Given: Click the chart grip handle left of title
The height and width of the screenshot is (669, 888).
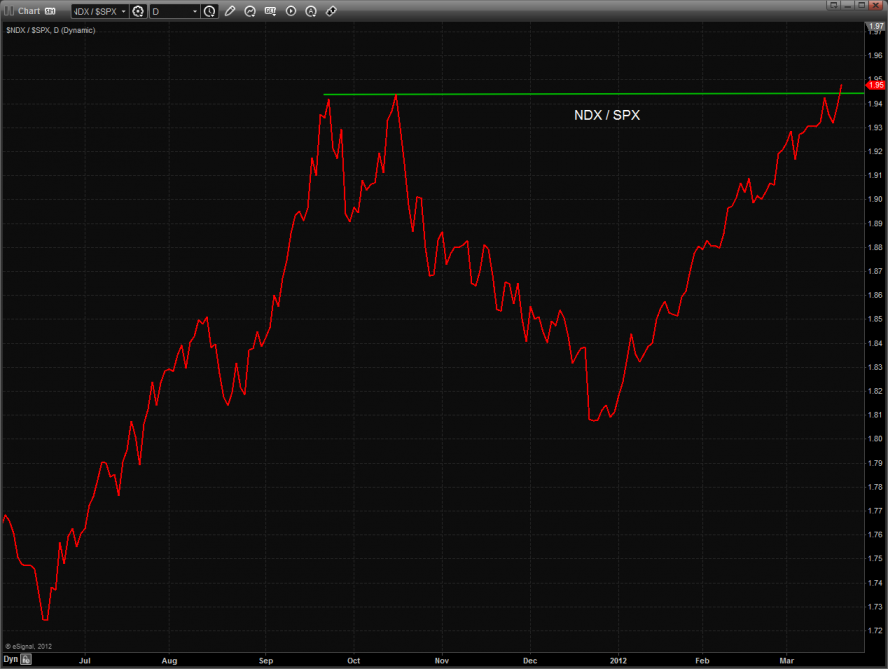Looking at the screenshot, I should pyautogui.click(x=8, y=11).
